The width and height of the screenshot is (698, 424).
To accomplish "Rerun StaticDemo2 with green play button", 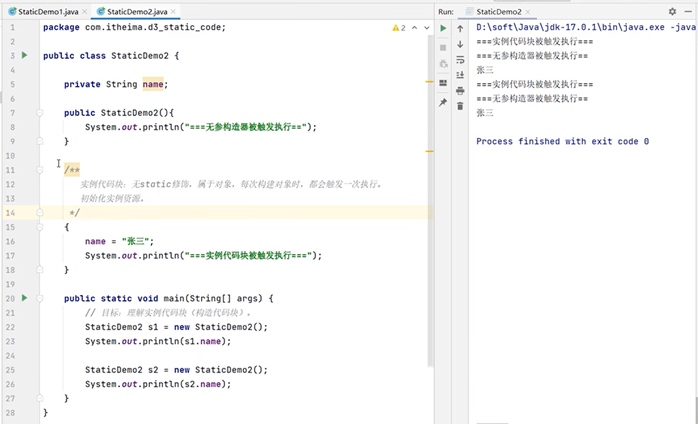I will pyautogui.click(x=443, y=28).
